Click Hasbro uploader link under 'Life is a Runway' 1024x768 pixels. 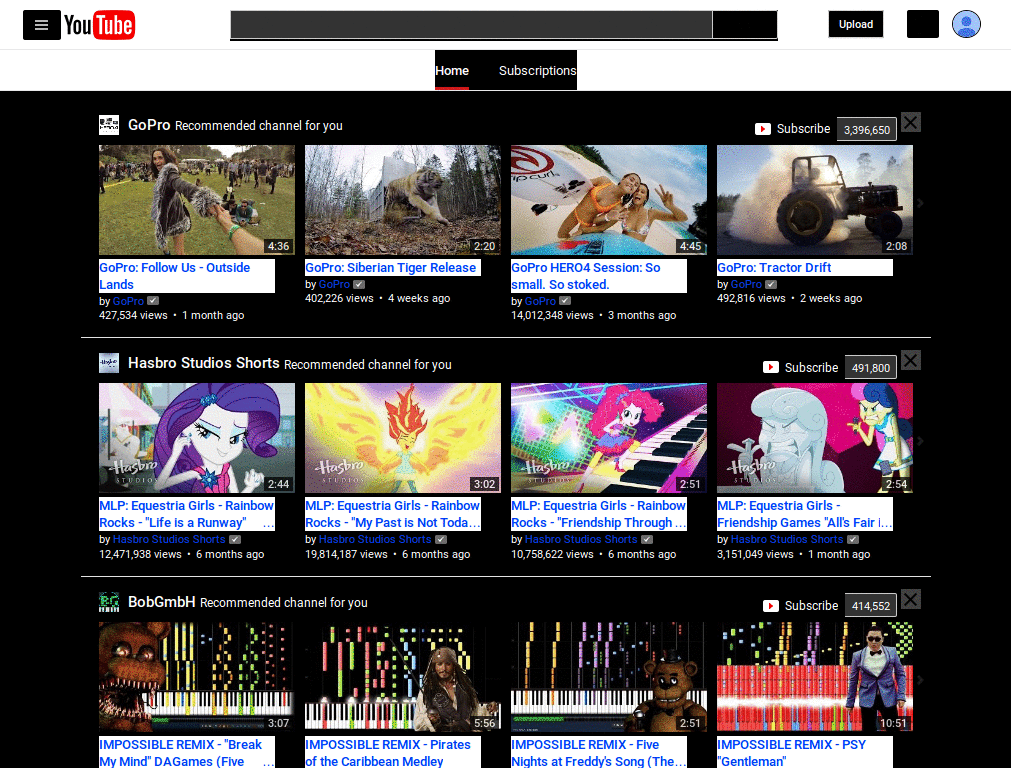169,539
